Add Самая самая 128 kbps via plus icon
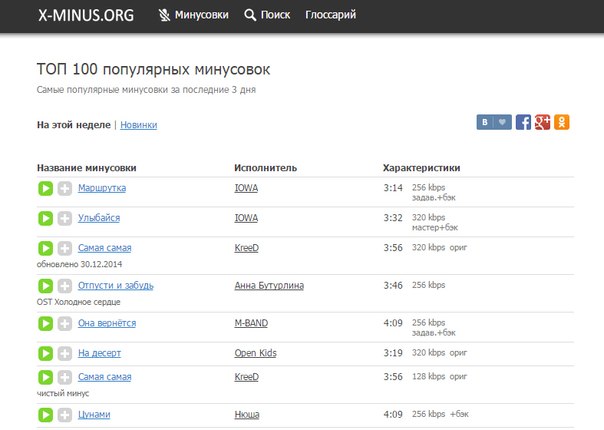Image resolution: width=604 pixels, height=430 pixels. pos(65,377)
